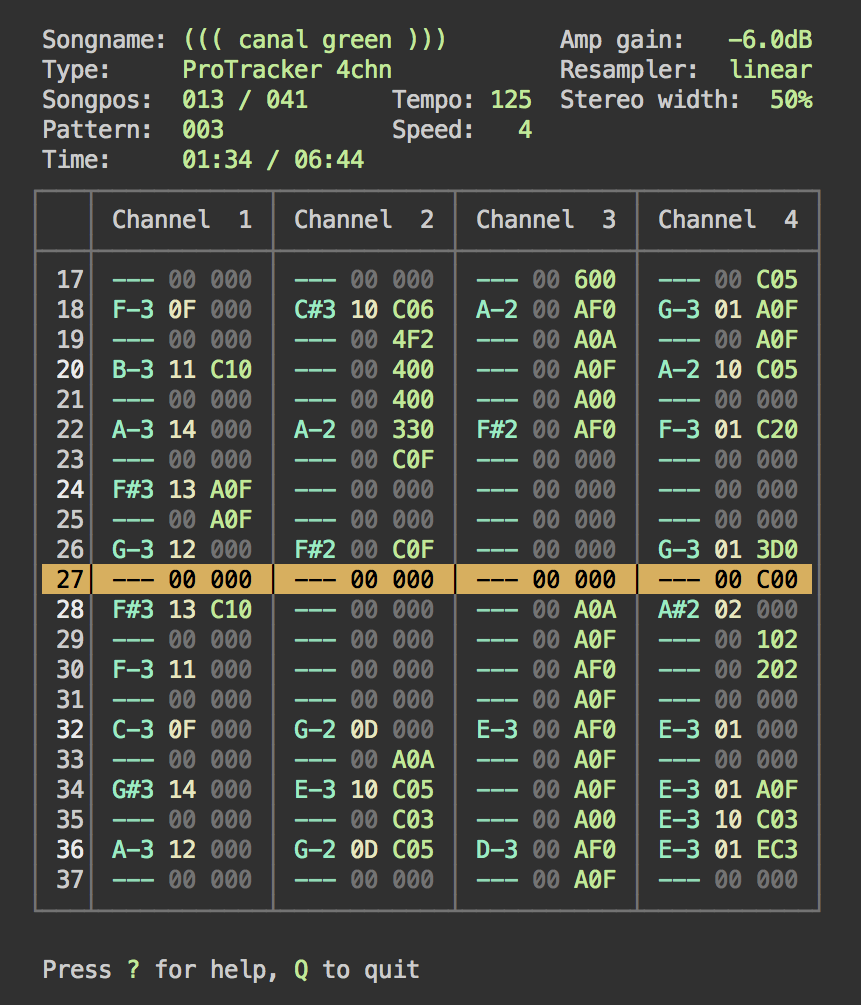Click the "102" effect in row 29
This screenshot has height=1005, width=861.
[x=777, y=640]
